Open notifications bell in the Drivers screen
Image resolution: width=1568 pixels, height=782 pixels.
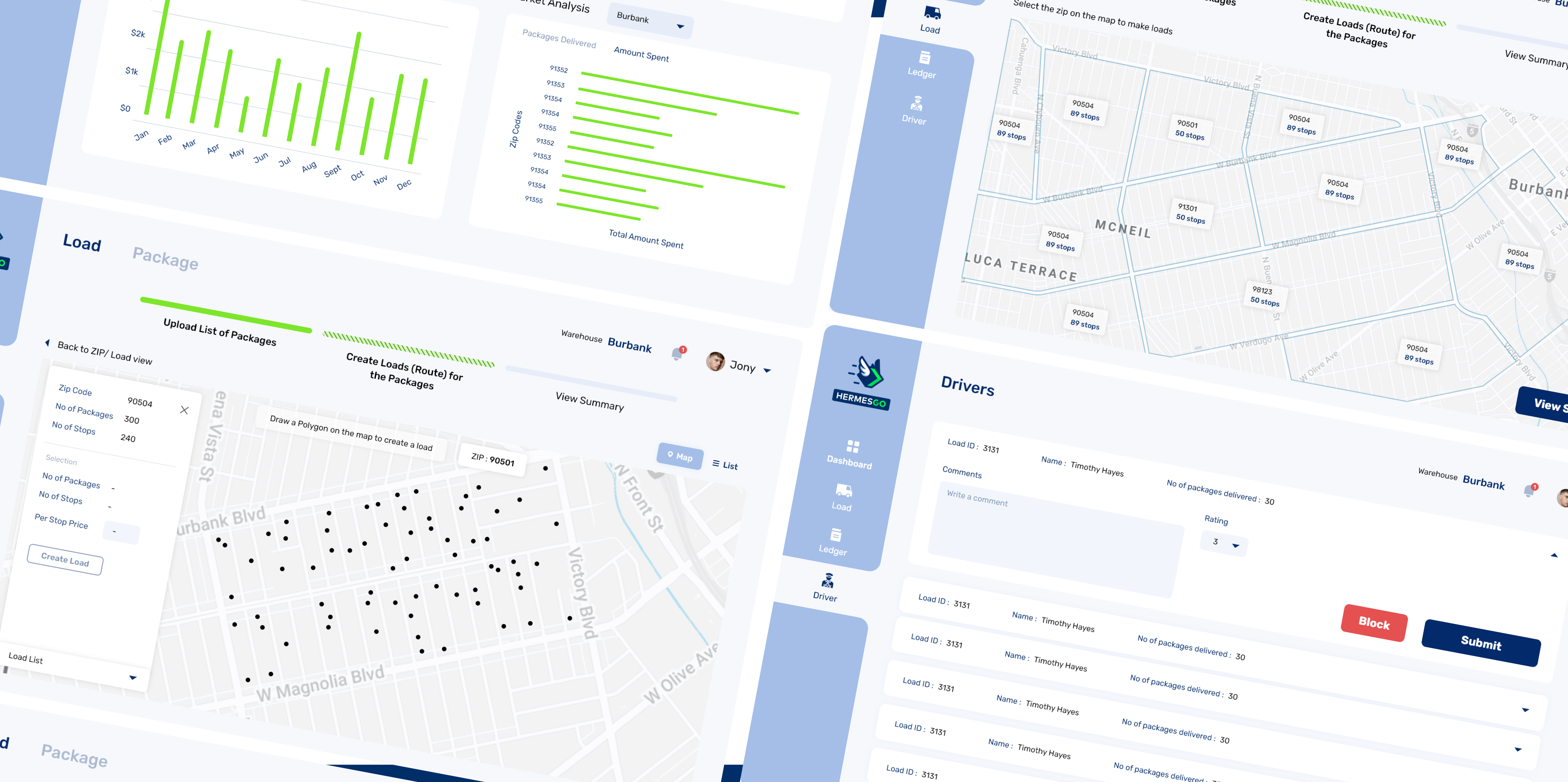point(1529,490)
